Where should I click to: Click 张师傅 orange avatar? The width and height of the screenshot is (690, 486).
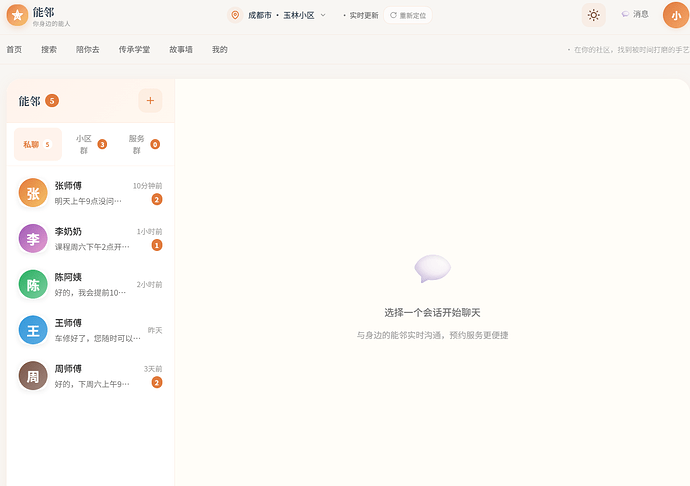coord(33,193)
